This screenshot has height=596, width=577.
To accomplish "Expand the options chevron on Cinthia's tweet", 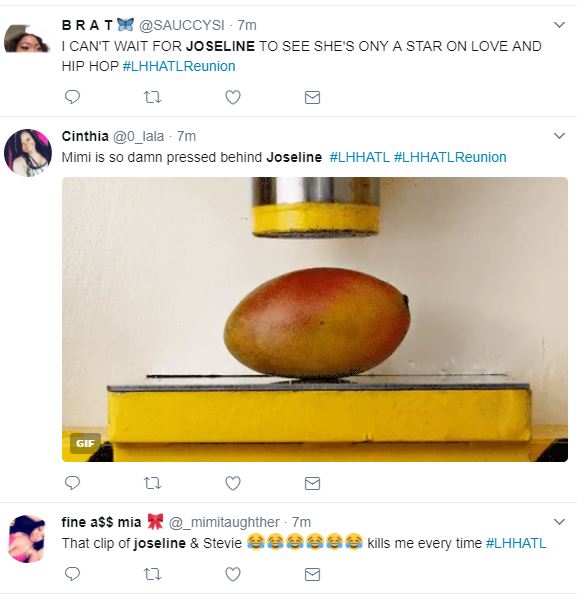I will pos(559,136).
